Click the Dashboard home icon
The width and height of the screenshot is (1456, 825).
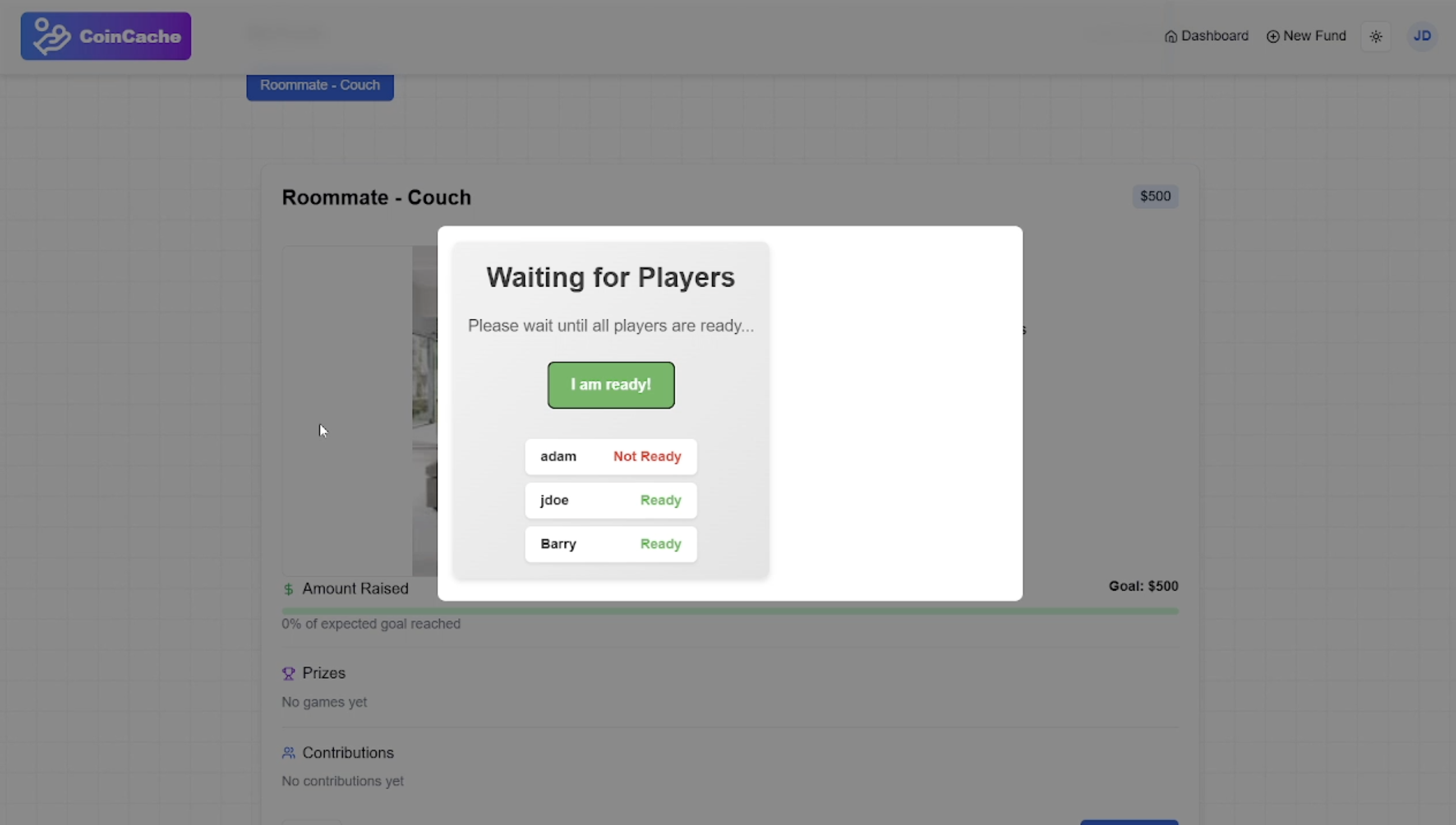pyautogui.click(x=1170, y=37)
